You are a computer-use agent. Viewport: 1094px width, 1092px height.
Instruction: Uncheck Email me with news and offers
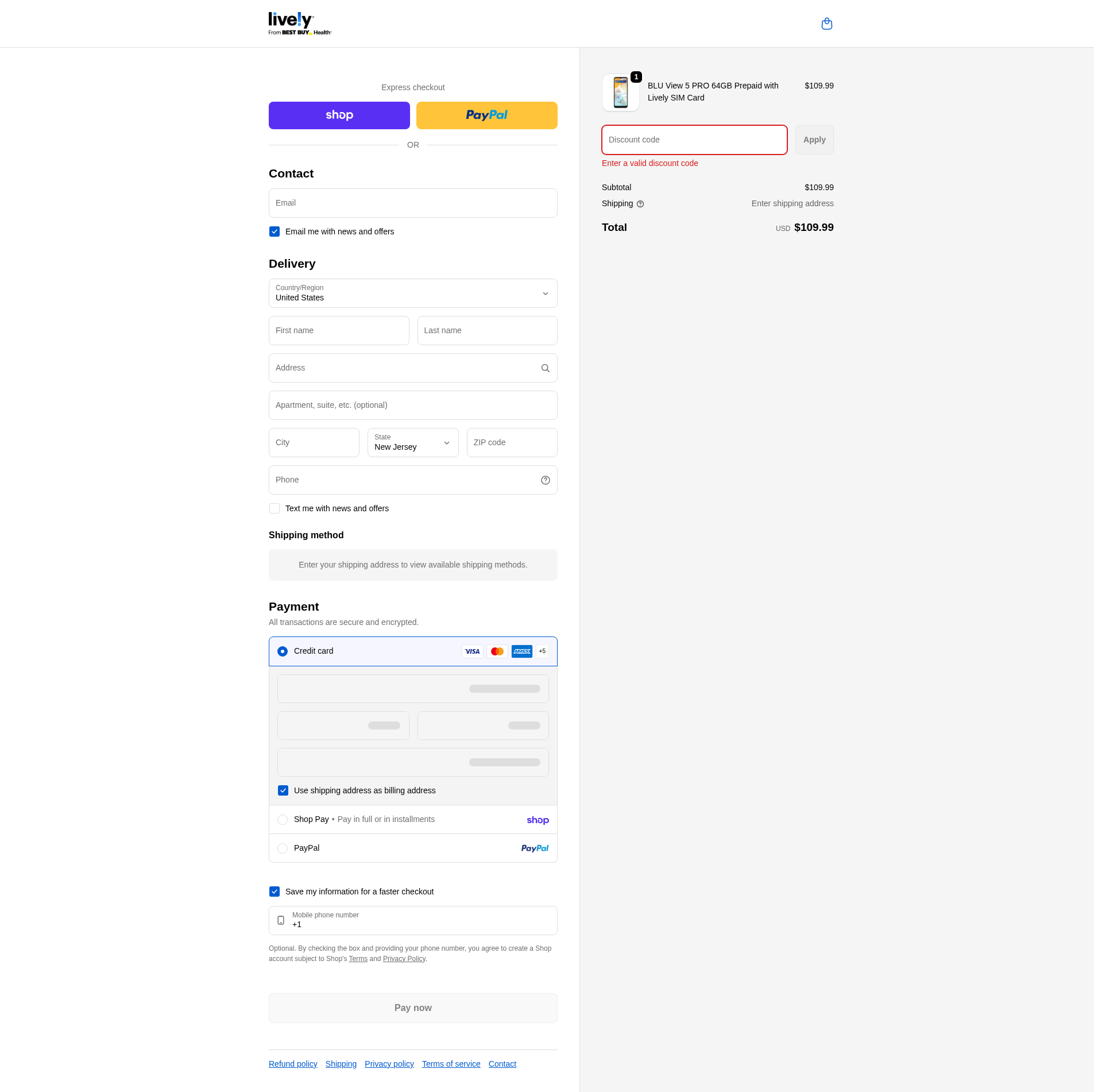click(275, 231)
